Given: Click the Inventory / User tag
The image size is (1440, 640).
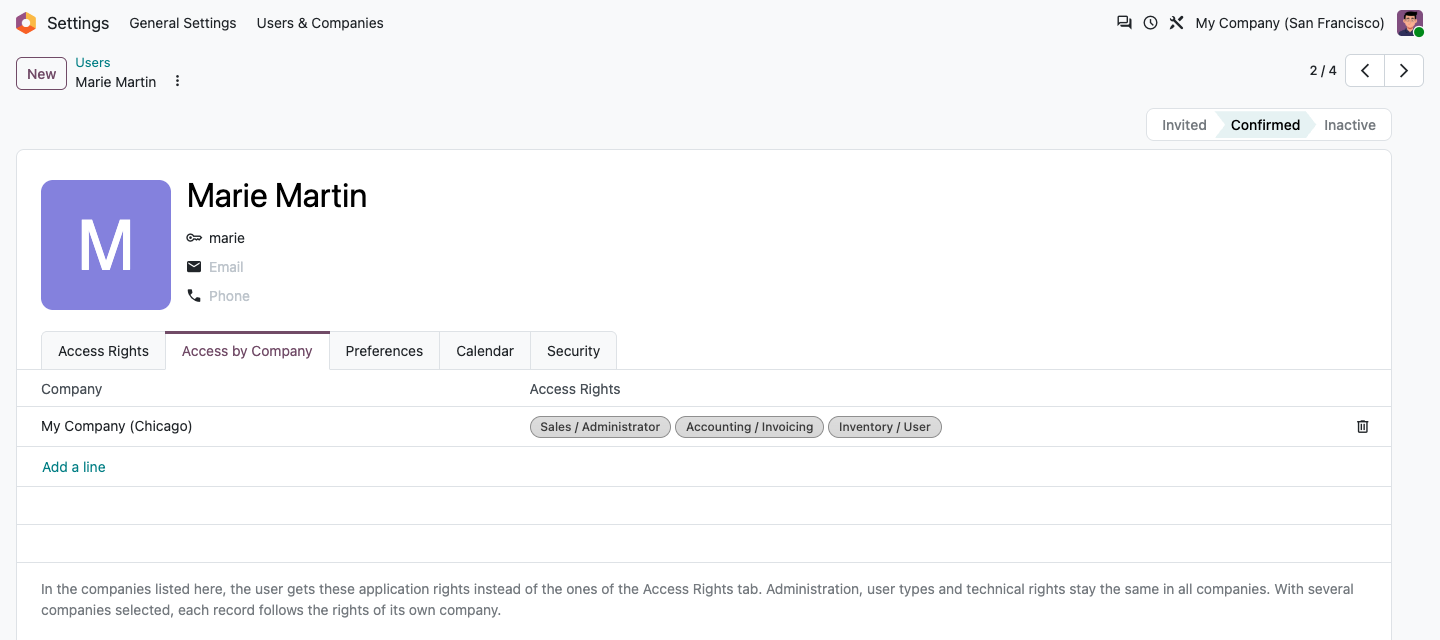Looking at the screenshot, I should tap(885, 427).
